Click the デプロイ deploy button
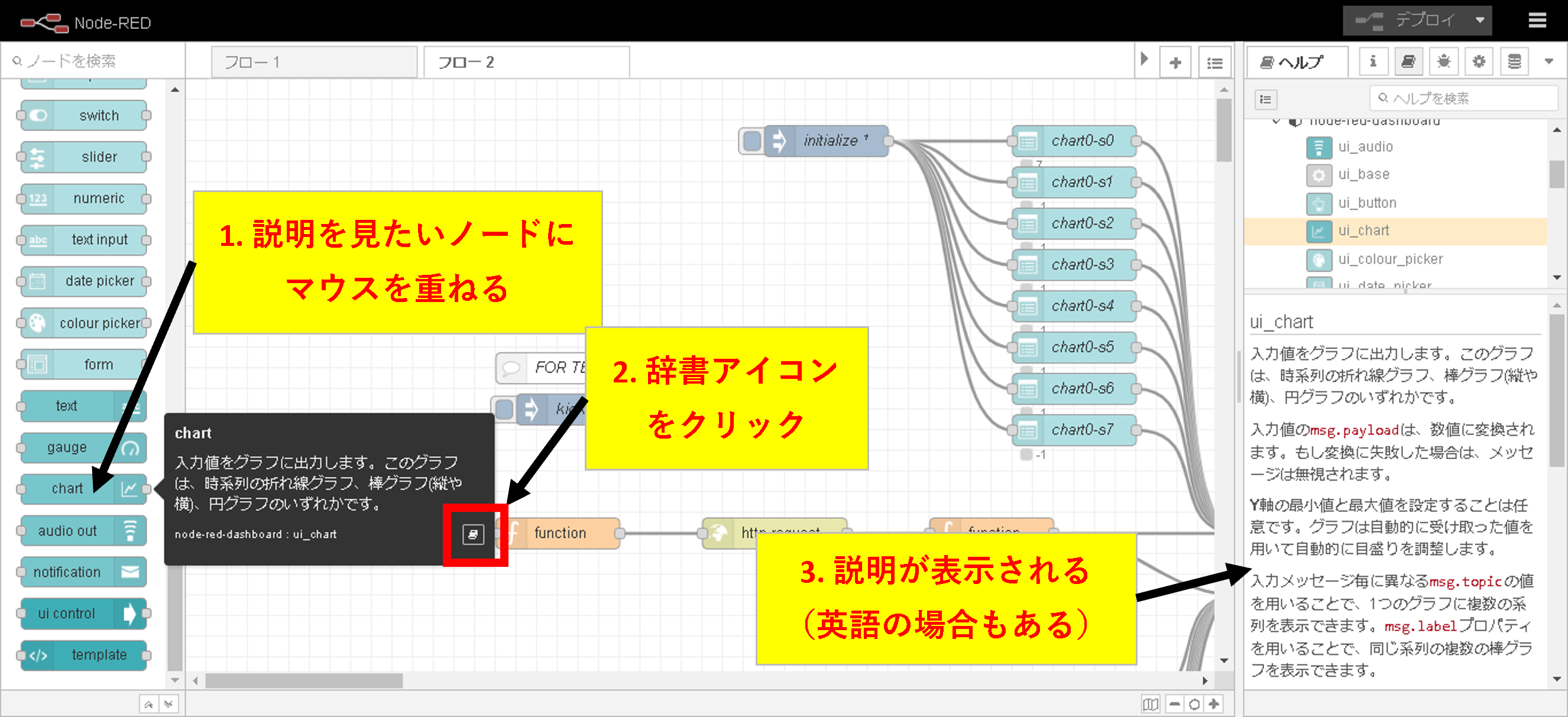 1405,21
